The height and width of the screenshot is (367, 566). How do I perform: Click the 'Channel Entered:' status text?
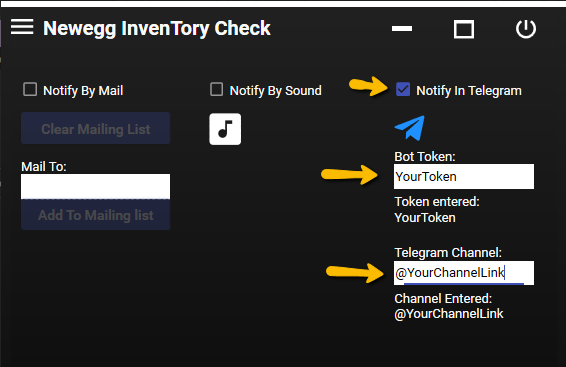(443, 299)
